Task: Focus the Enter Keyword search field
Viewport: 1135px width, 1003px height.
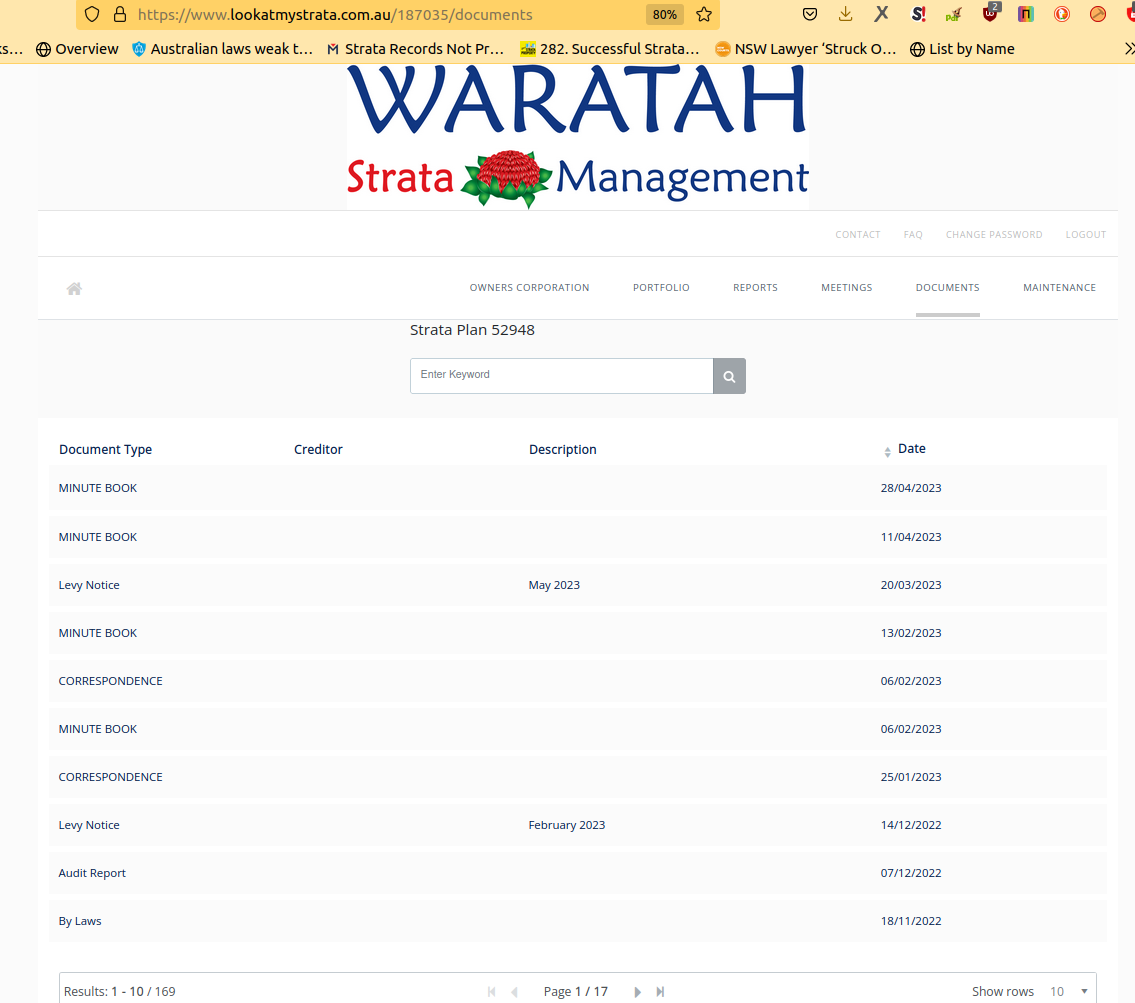Action: (561, 376)
